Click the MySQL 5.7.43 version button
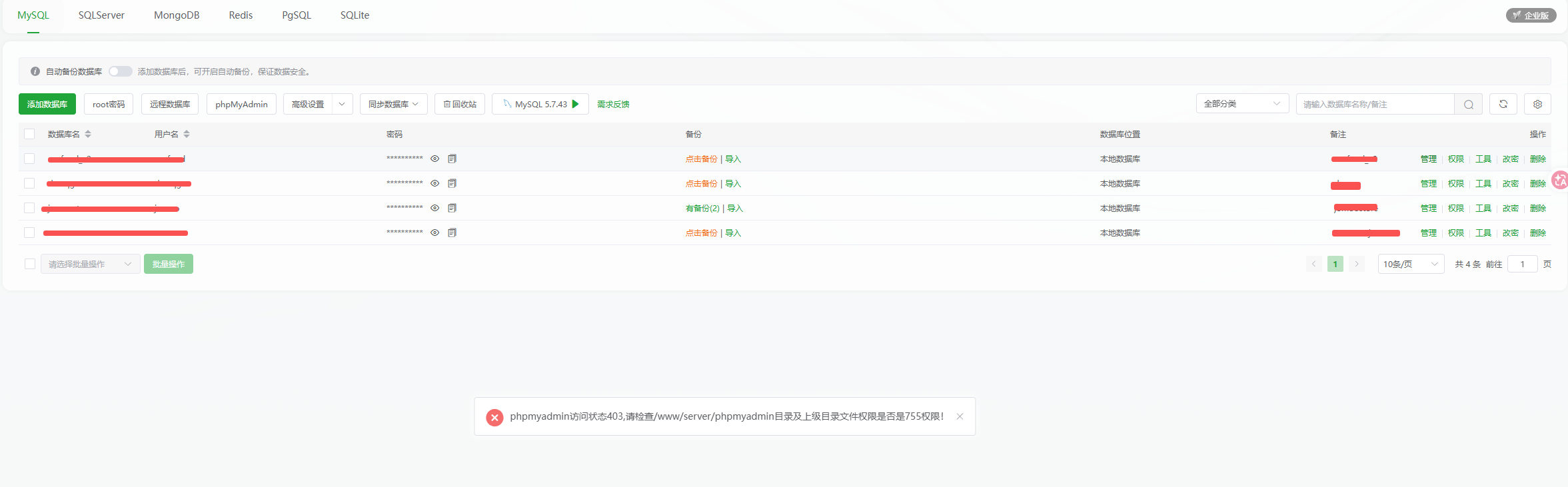Screen dimensions: 1568x487 click(540, 104)
